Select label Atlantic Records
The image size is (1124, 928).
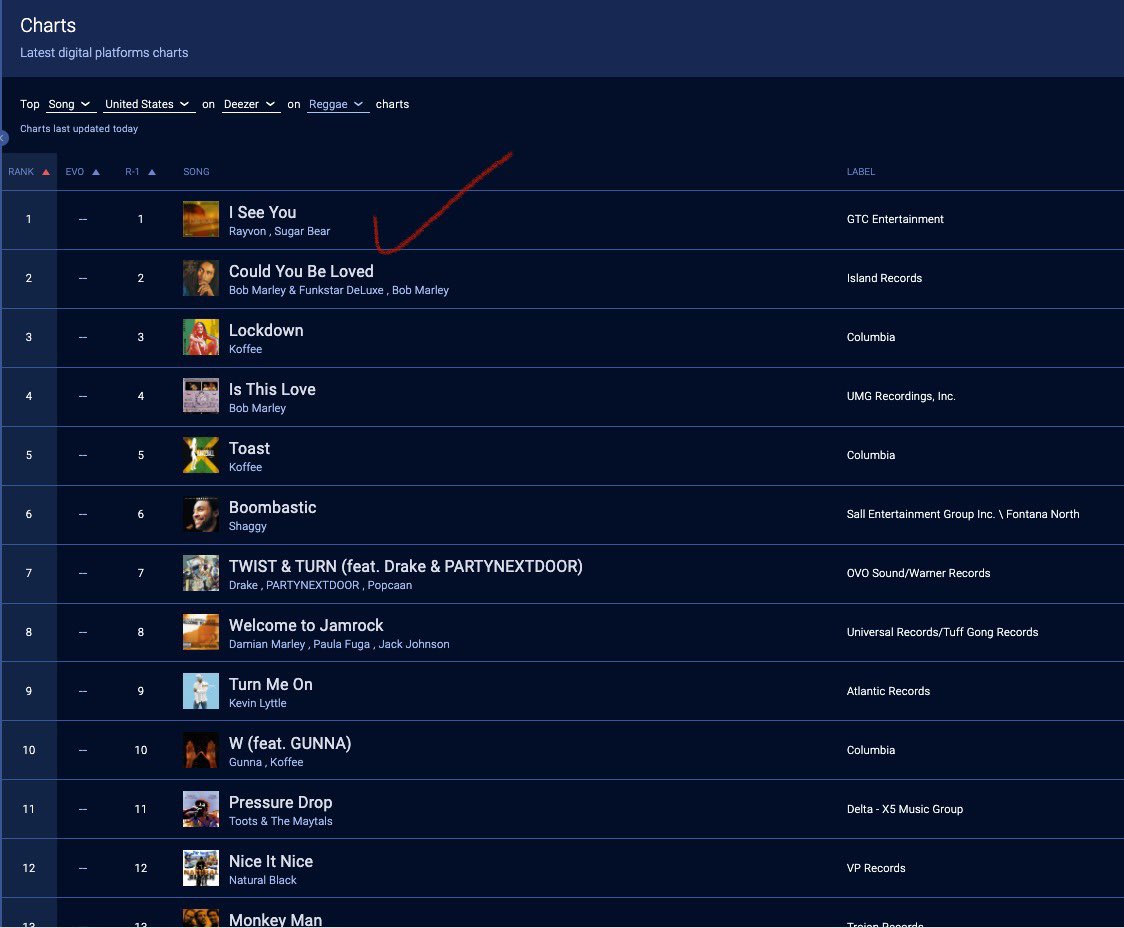coord(888,691)
